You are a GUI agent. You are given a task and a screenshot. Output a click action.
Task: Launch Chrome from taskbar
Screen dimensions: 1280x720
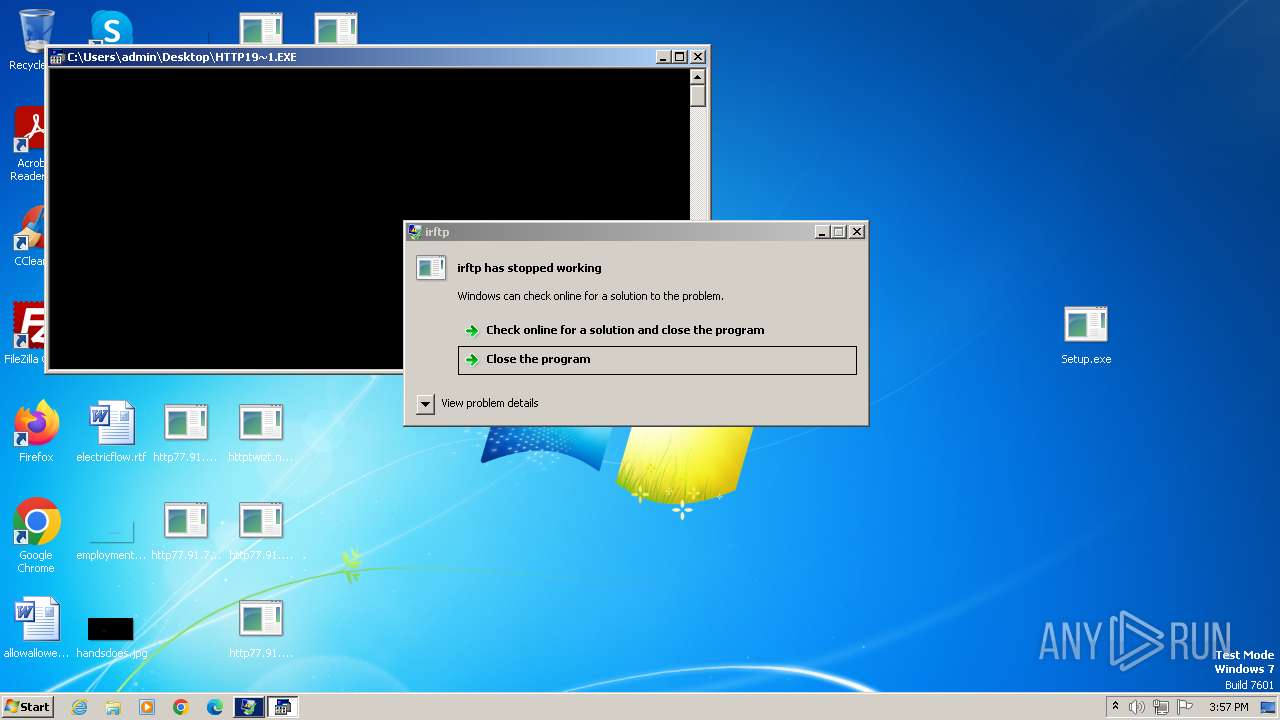[x=181, y=707]
